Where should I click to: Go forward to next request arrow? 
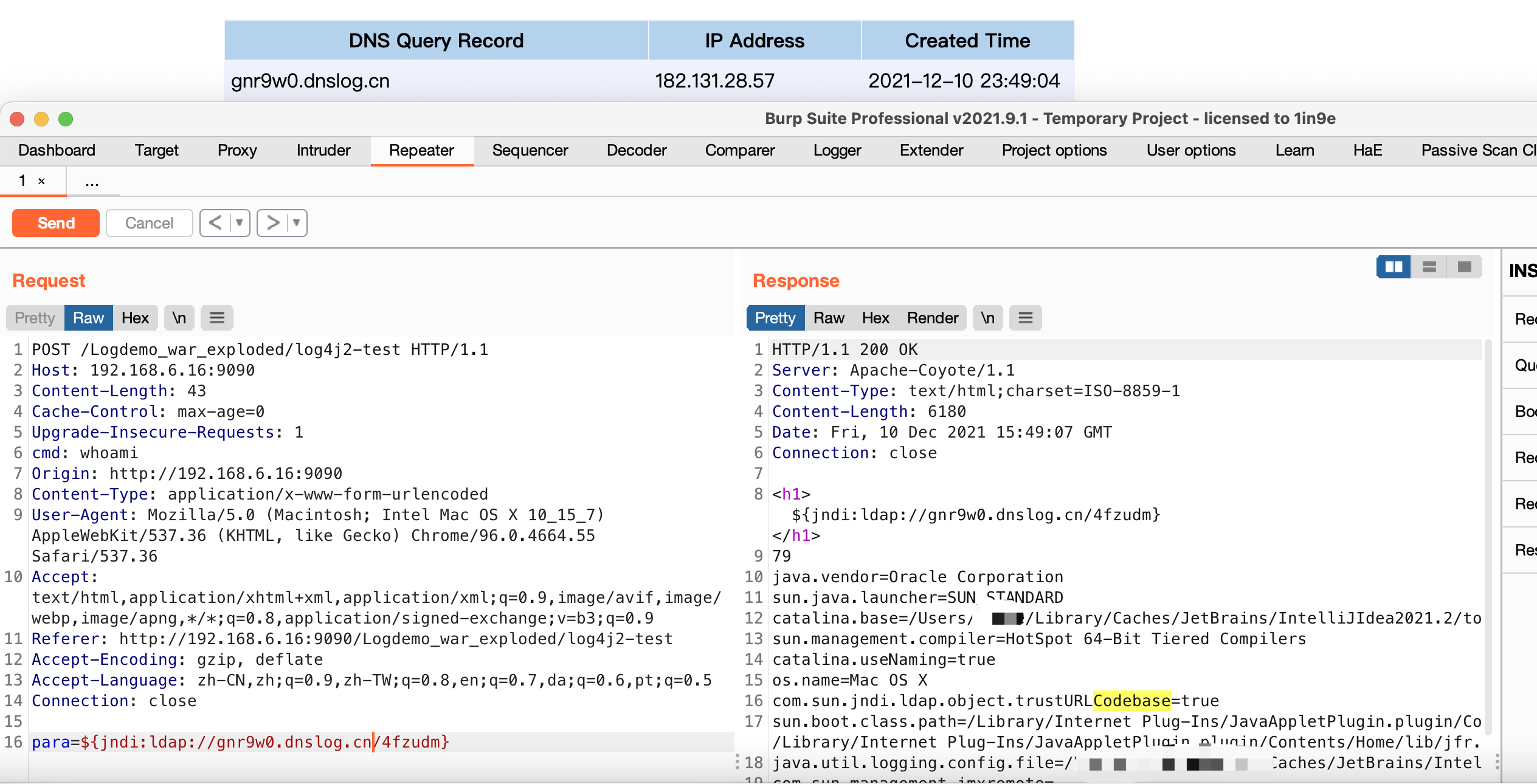click(x=272, y=223)
